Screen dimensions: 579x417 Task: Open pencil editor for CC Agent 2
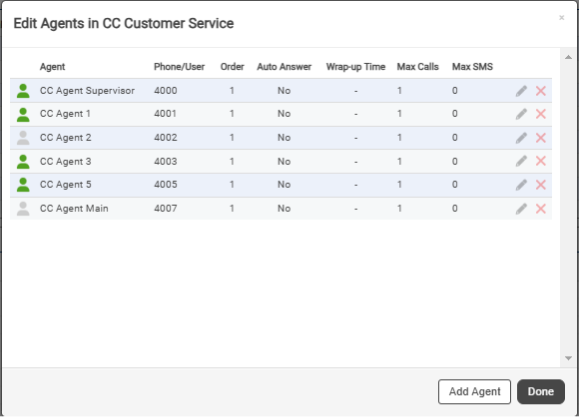[521, 138]
